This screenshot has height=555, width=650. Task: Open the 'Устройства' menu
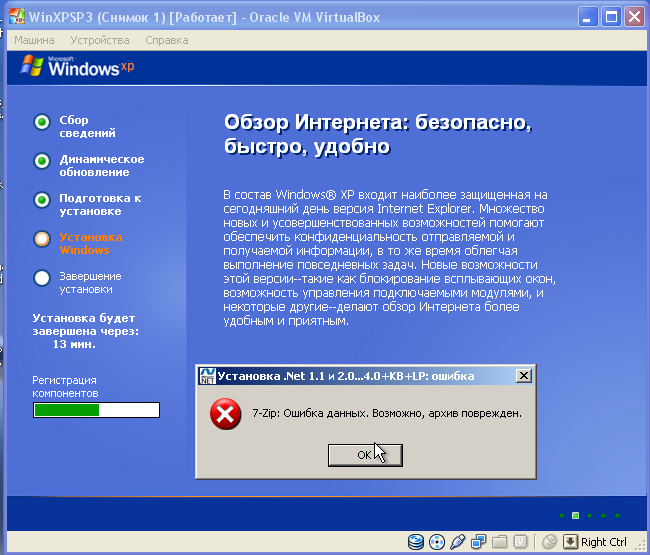coord(100,40)
